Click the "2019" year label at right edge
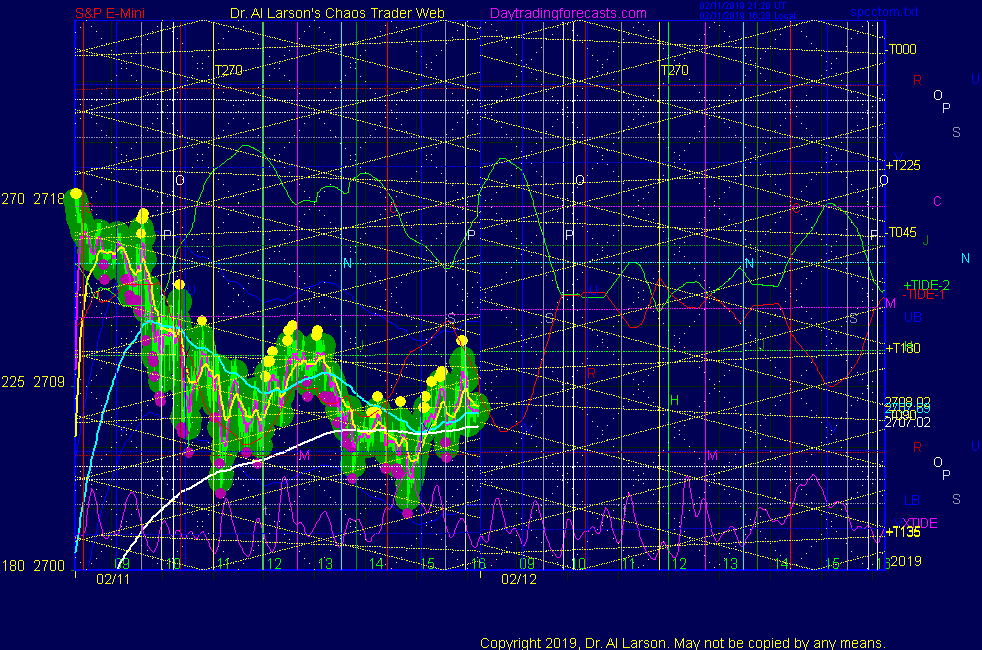The width and height of the screenshot is (982, 650). point(906,561)
